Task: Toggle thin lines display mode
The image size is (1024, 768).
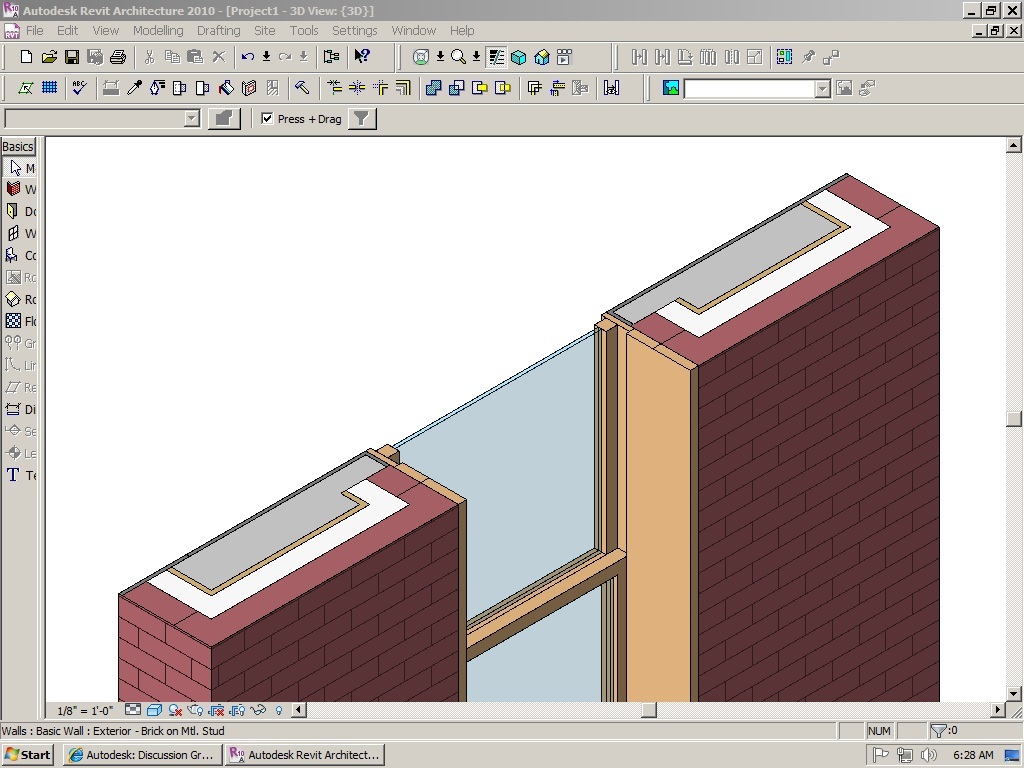Action: point(497,57)
